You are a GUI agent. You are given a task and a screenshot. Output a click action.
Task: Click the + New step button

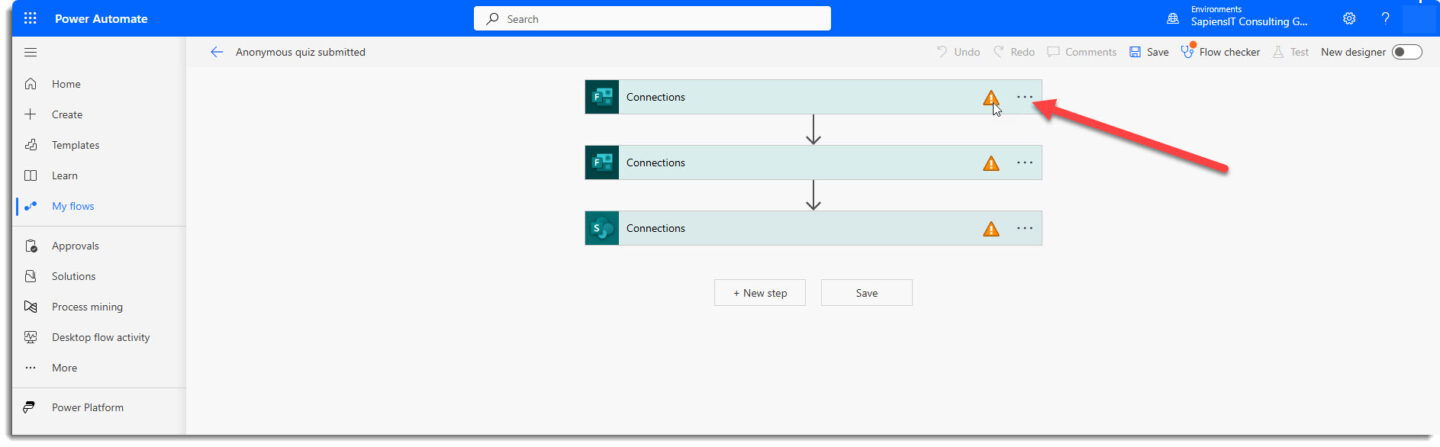pos(759,293)
